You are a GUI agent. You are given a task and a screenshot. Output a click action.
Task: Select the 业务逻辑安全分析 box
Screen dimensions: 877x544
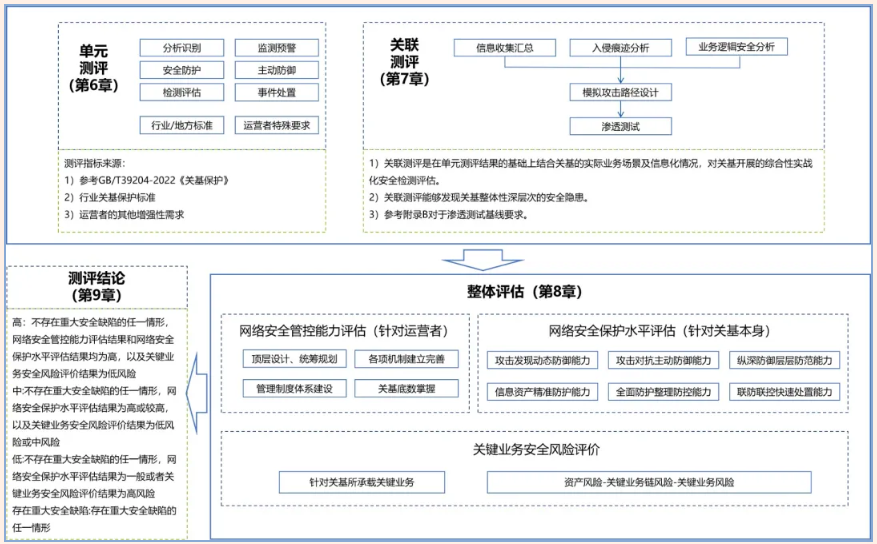736,47
